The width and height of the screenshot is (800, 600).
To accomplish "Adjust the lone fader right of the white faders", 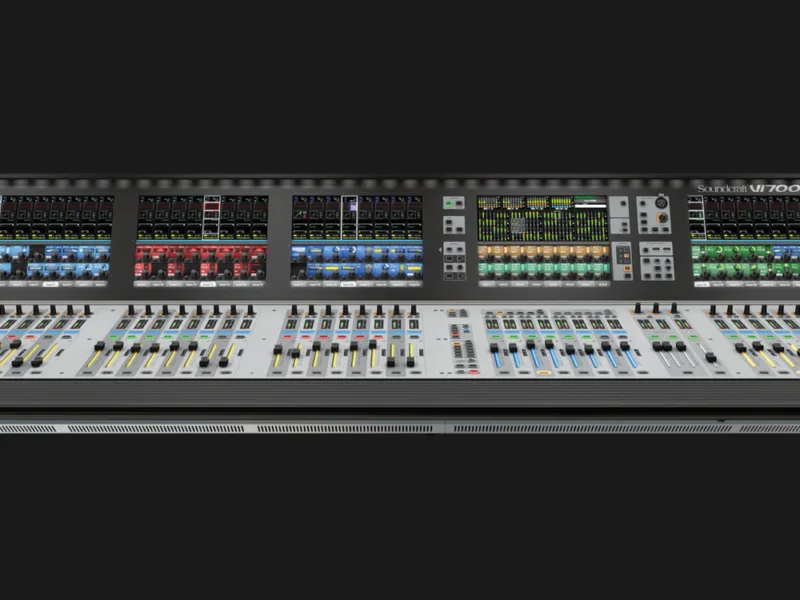I will click(710, 356).
